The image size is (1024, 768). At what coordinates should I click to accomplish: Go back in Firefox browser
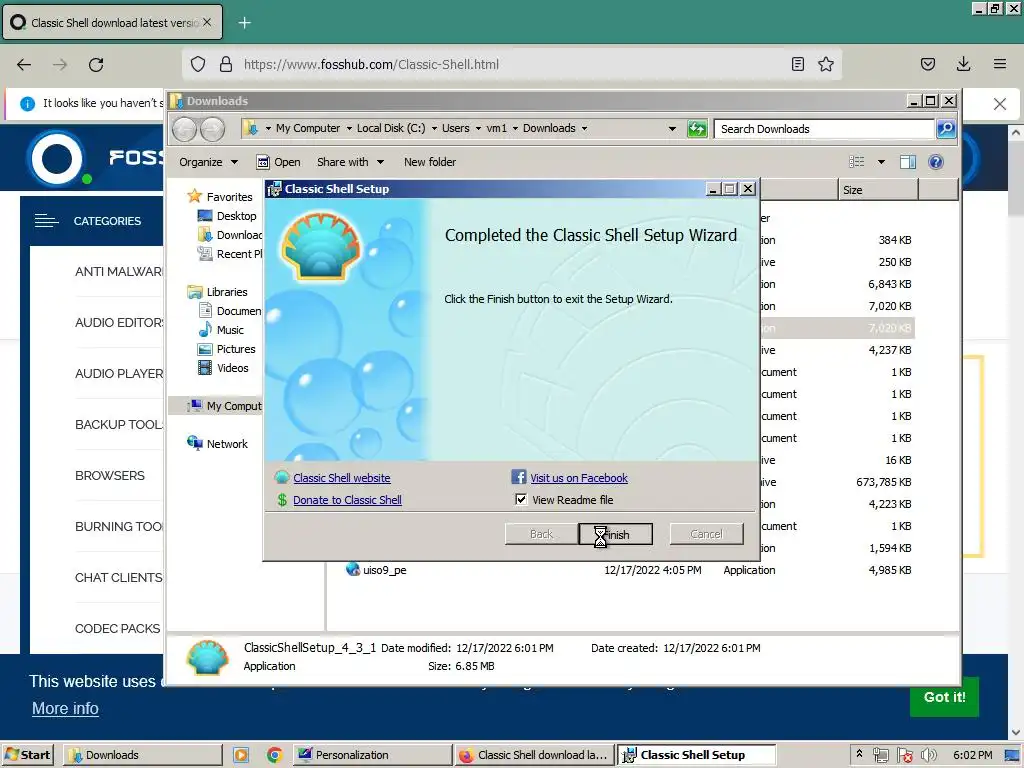24,65
